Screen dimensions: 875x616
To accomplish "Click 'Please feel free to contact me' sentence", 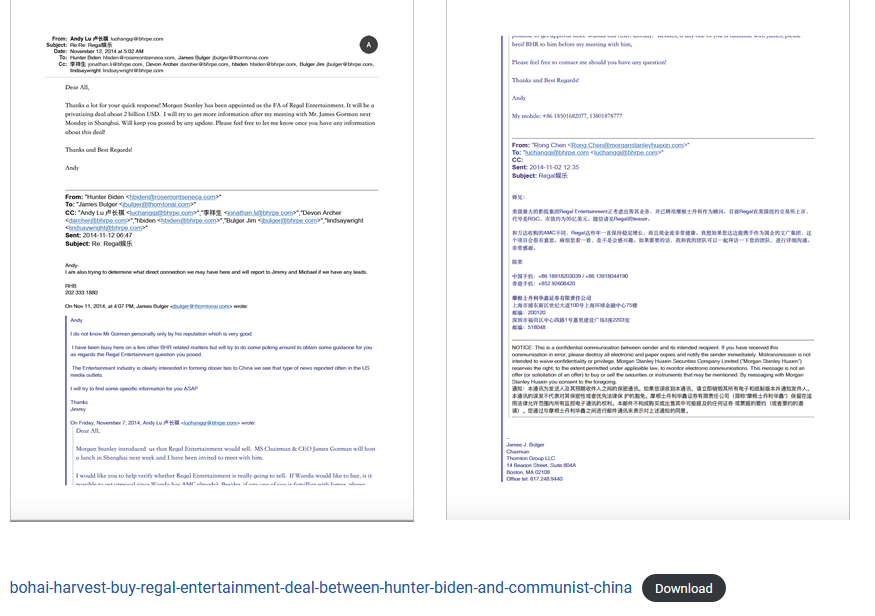I will point(589,62).
